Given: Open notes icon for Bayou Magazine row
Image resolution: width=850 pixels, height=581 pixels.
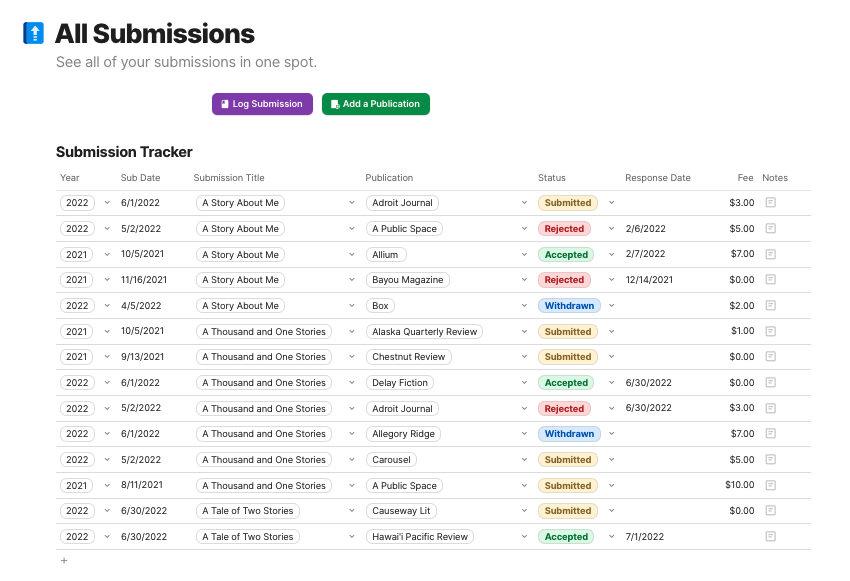Looking at the screenshot, I should tap(770, 280).
